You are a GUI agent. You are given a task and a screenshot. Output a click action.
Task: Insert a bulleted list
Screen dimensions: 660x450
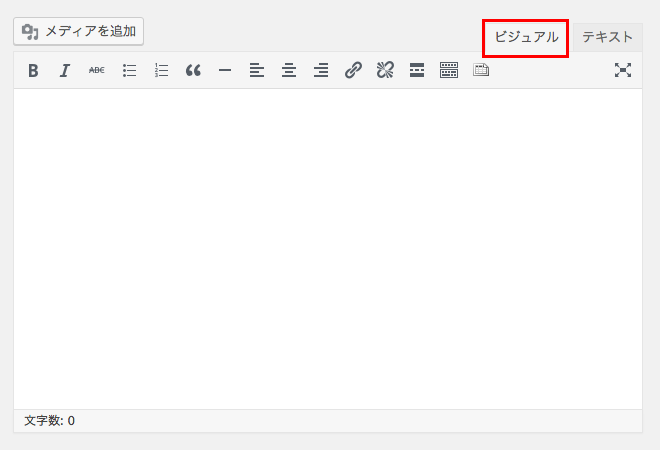(x=129, y=70)
